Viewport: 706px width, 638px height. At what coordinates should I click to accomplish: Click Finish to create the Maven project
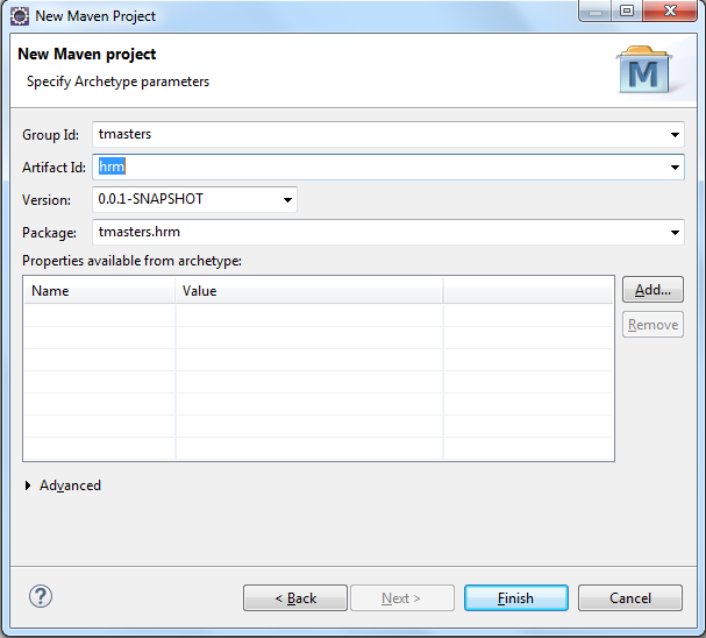pyautogui.click(x=516, y=598)
